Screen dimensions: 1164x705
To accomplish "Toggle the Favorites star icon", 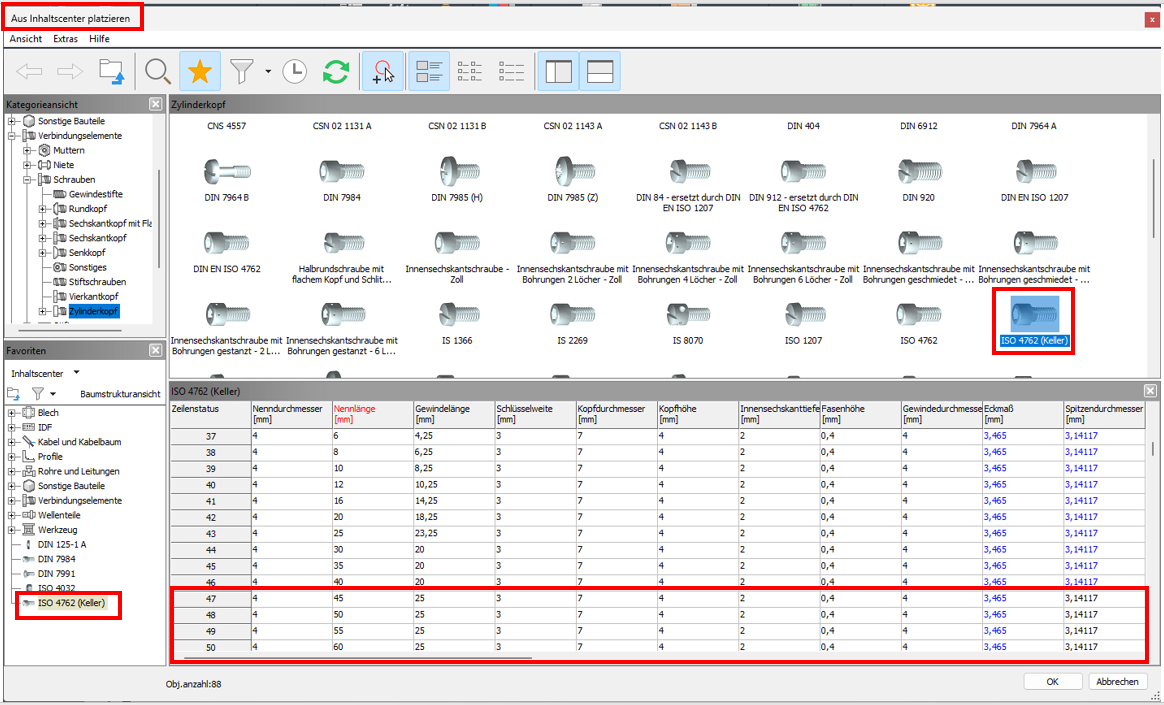I will click(x=200, y=71).
